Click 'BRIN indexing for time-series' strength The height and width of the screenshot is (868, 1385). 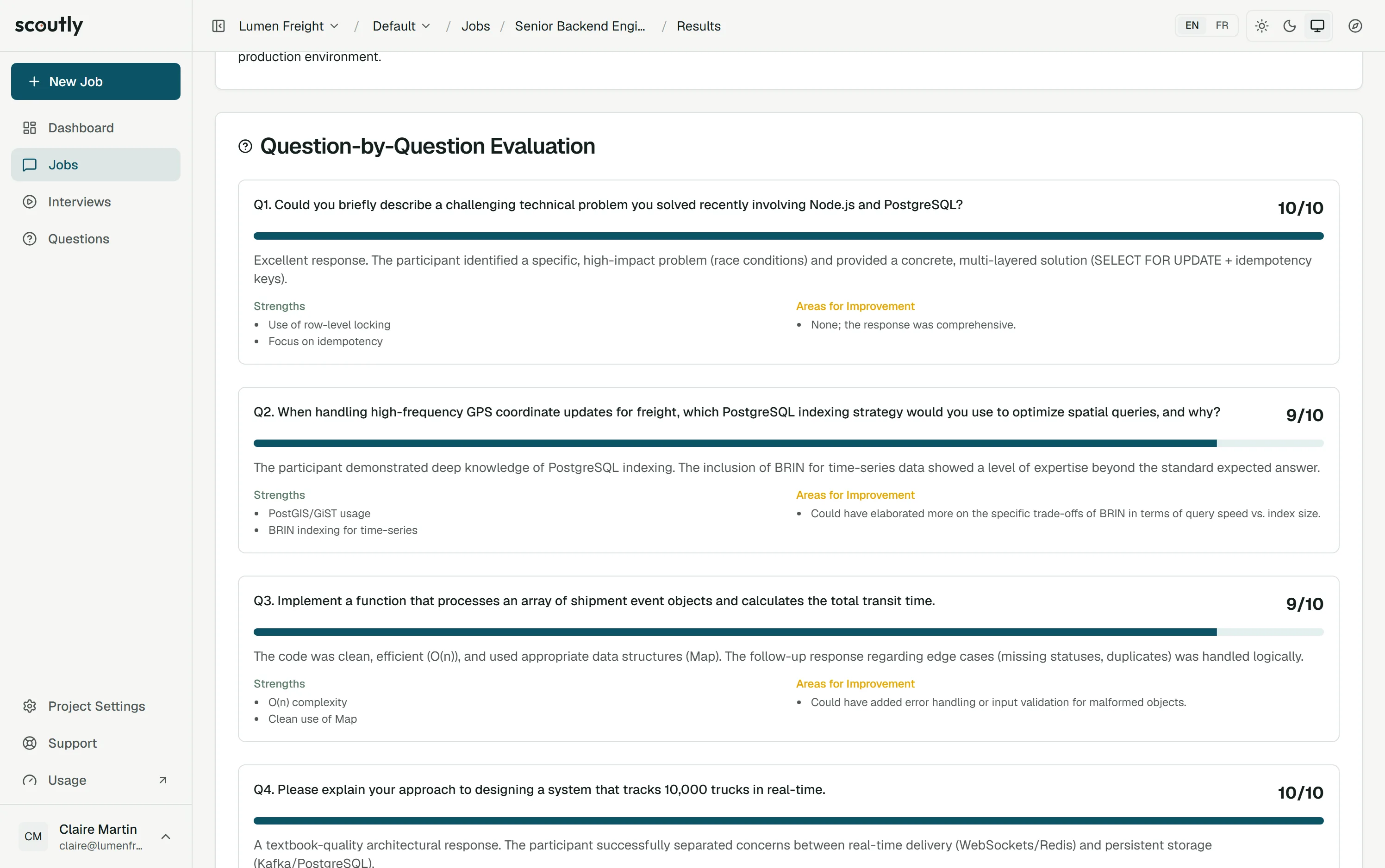[x=343, y=530]
